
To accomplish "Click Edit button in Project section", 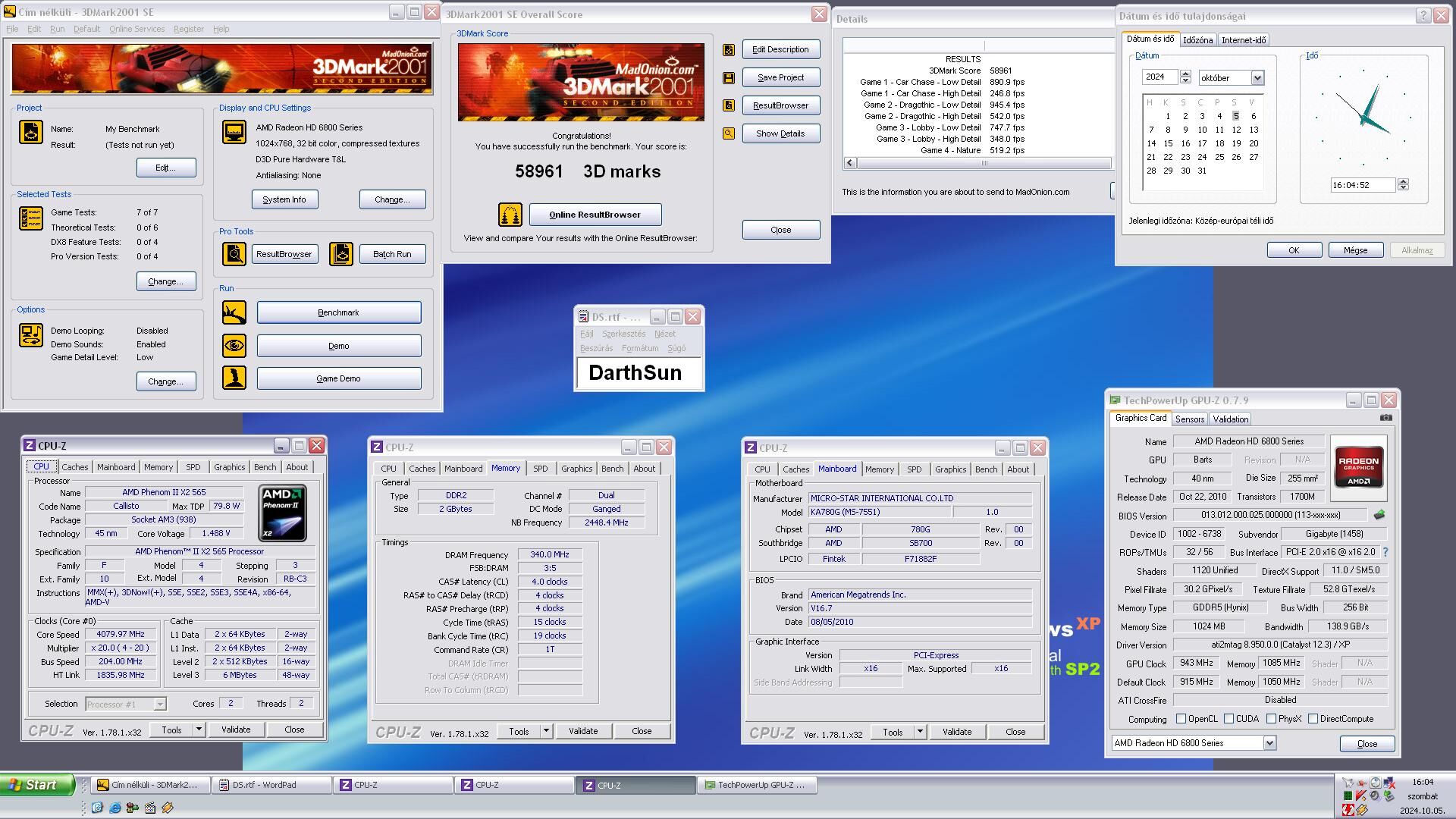I will tap(166, 168).
